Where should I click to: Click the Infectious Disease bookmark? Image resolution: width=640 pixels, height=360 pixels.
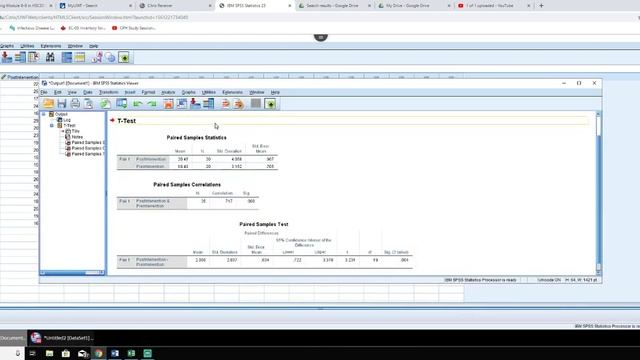point(32,28)
